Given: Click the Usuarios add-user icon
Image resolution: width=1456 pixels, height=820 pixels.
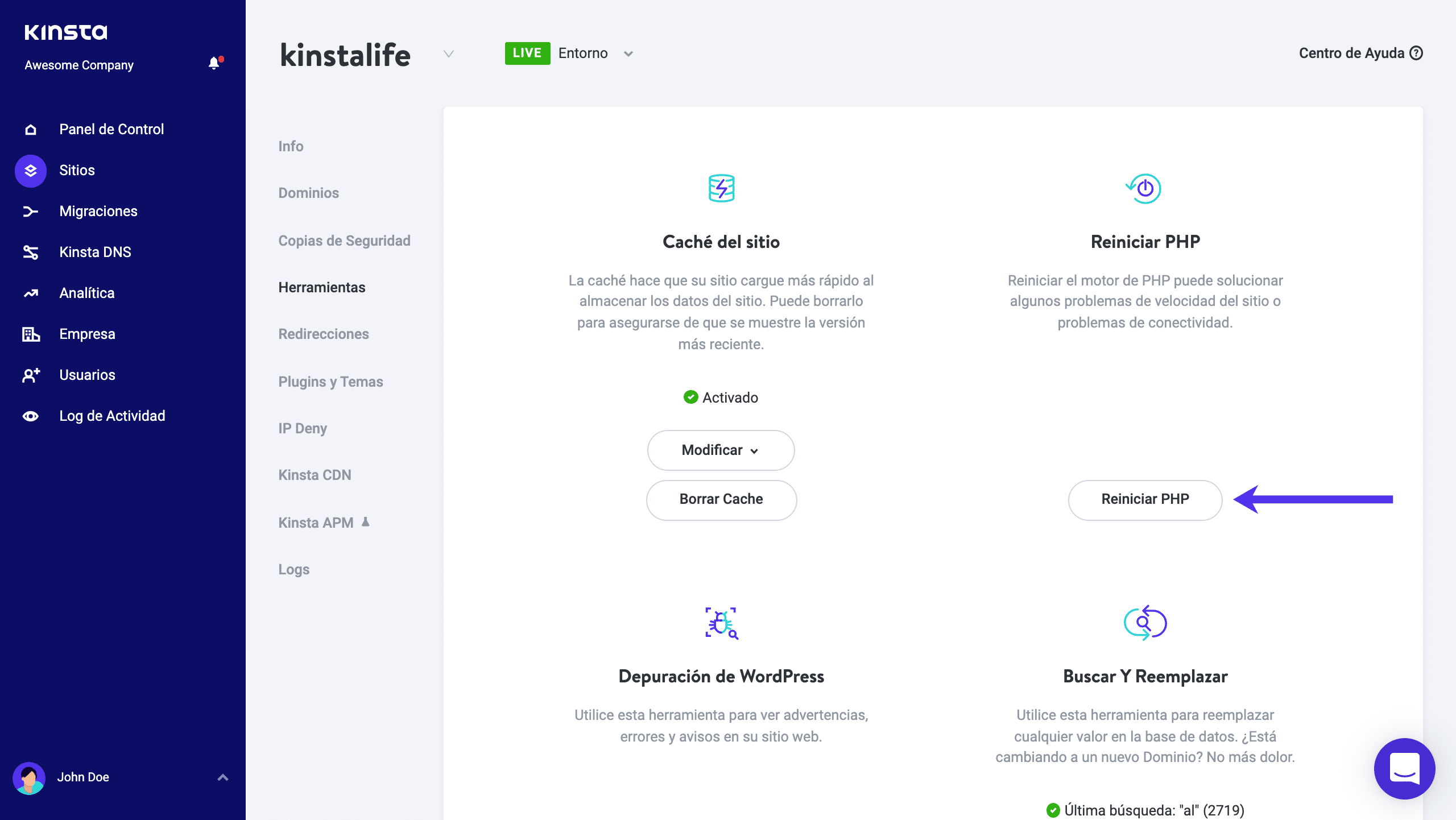Looking at the screenshot, I should point(31,375).
